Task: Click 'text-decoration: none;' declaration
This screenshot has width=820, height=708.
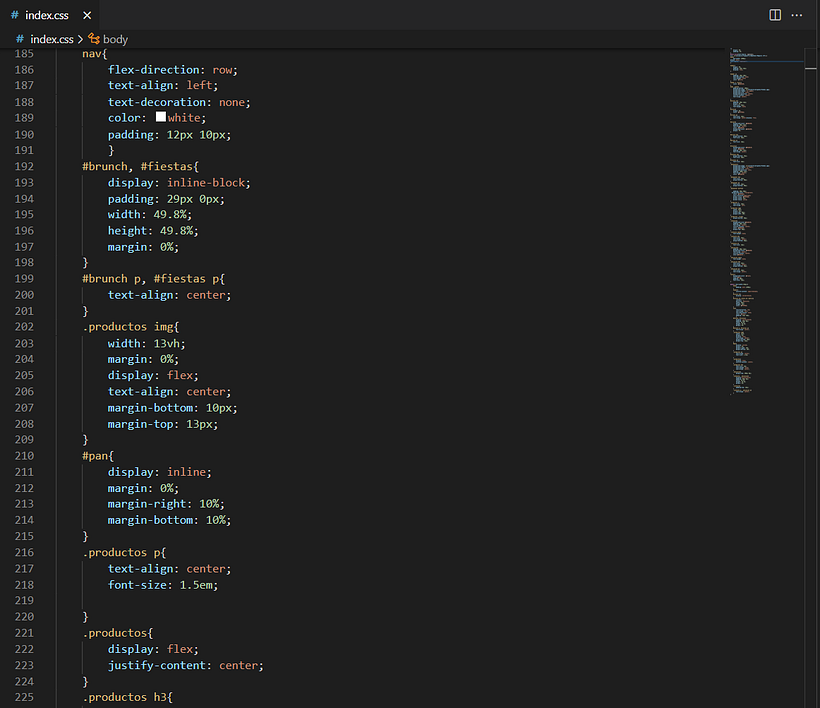Action: 179,102
